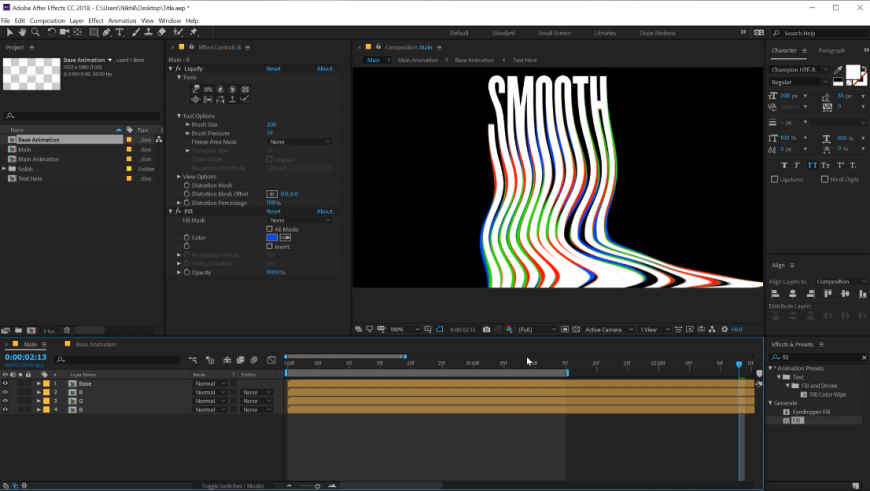870x491 pixels.
Task: Switch to the Standard workspace
Action: [504, 33]
